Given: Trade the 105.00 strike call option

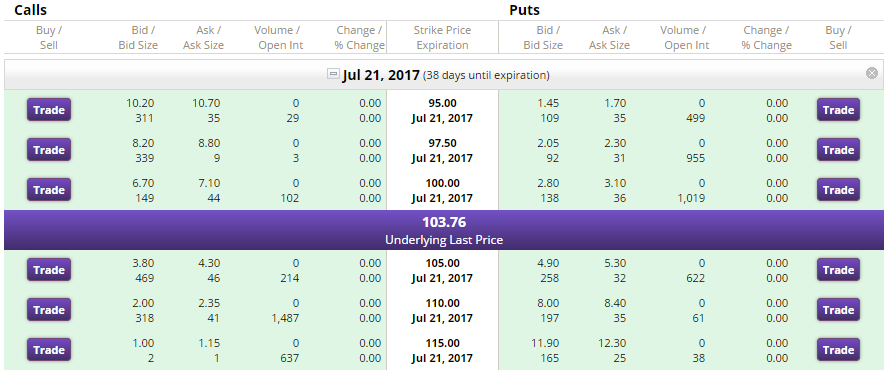Looking at the screenshot, I should pyautogui.click(x=49, y=270).
